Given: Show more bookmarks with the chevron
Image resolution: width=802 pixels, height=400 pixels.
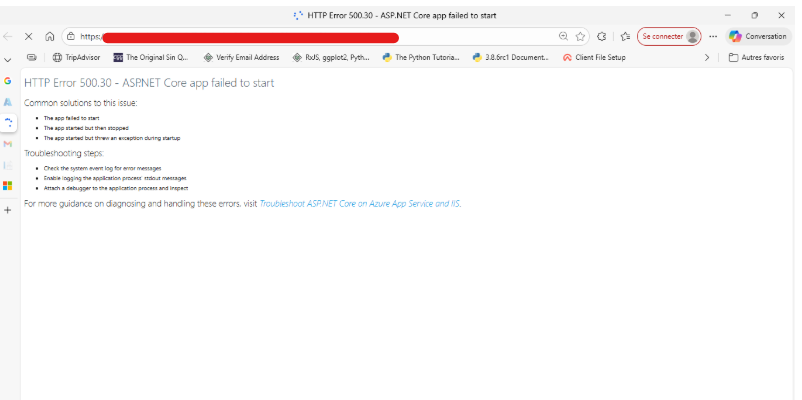Looking at the screenshot, I should tap(707, 57).
